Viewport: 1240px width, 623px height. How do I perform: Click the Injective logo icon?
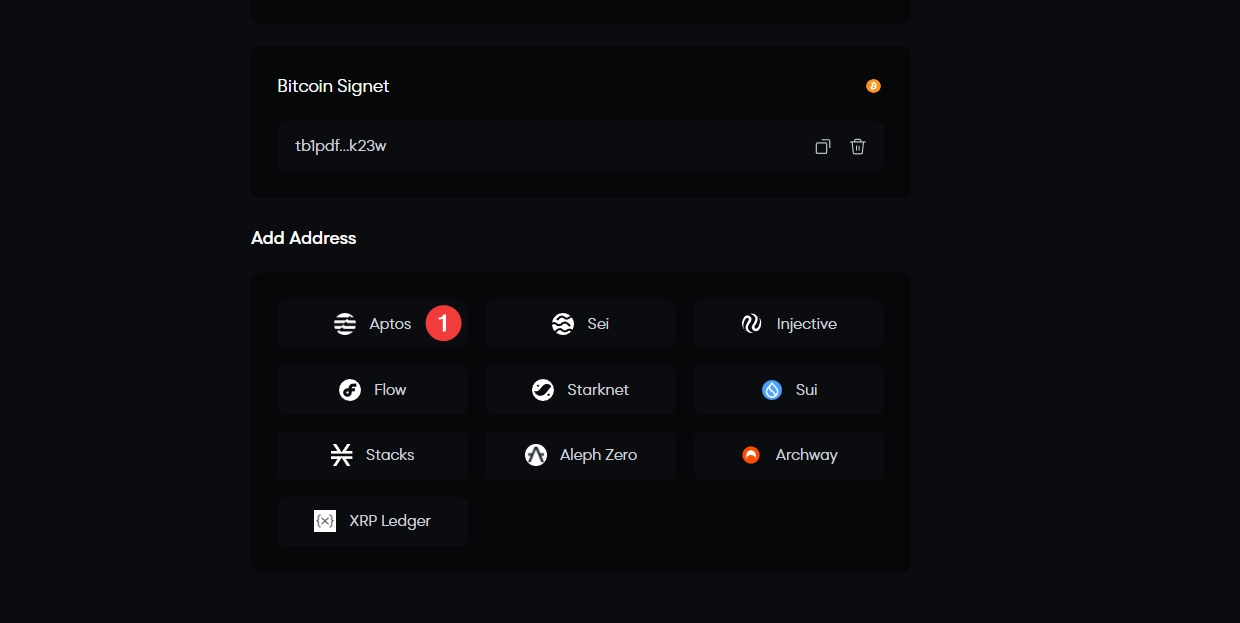(752, 324)
